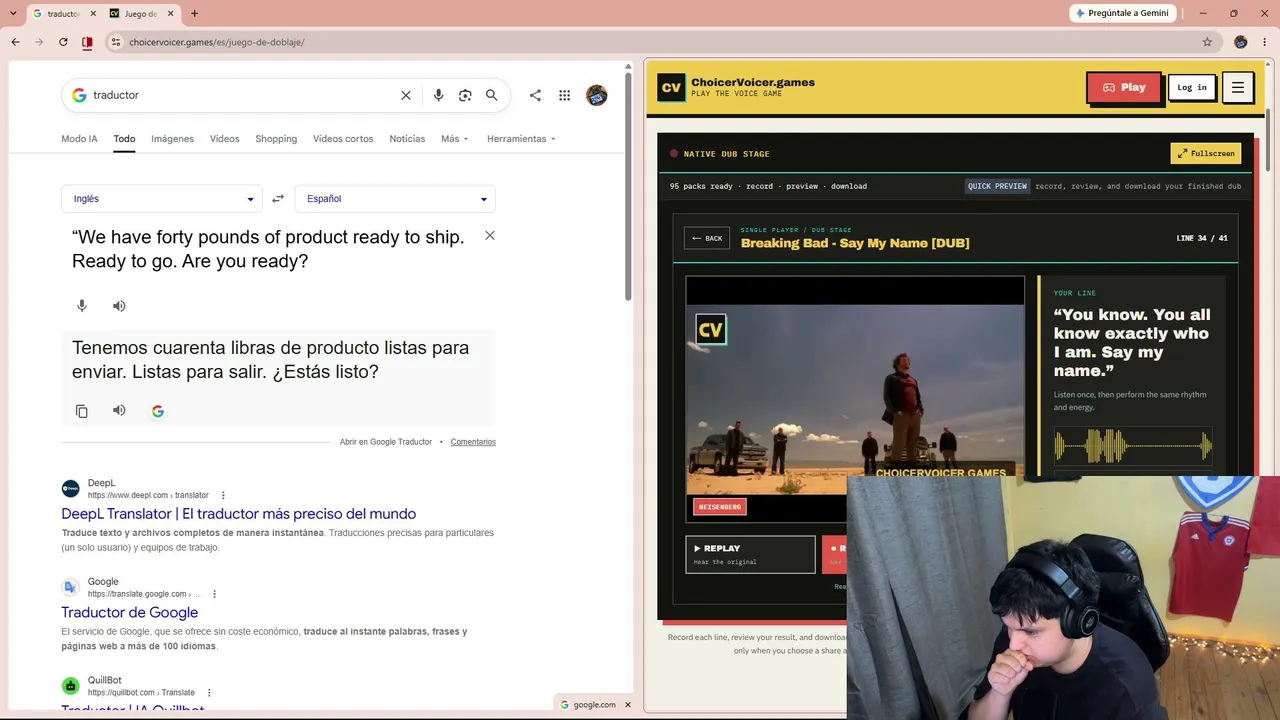Click into the Google search input field
1280x720 pixels.
tap(240, 95)
